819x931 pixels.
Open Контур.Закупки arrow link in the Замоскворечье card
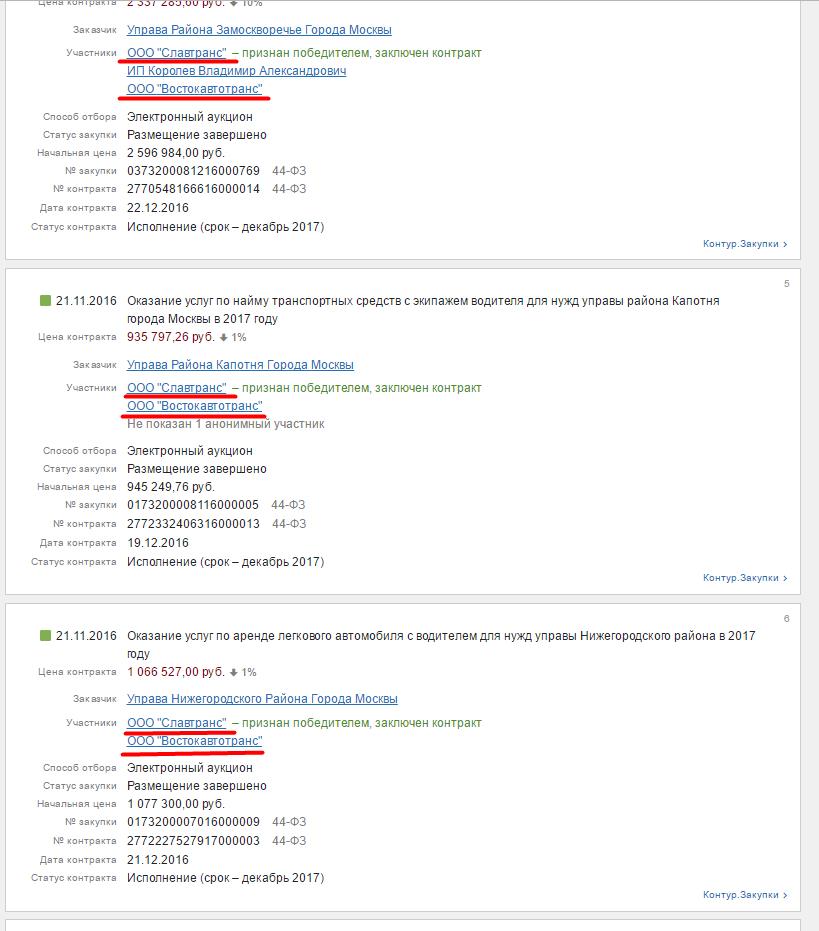pyautogui.click(x=745, y=243)
